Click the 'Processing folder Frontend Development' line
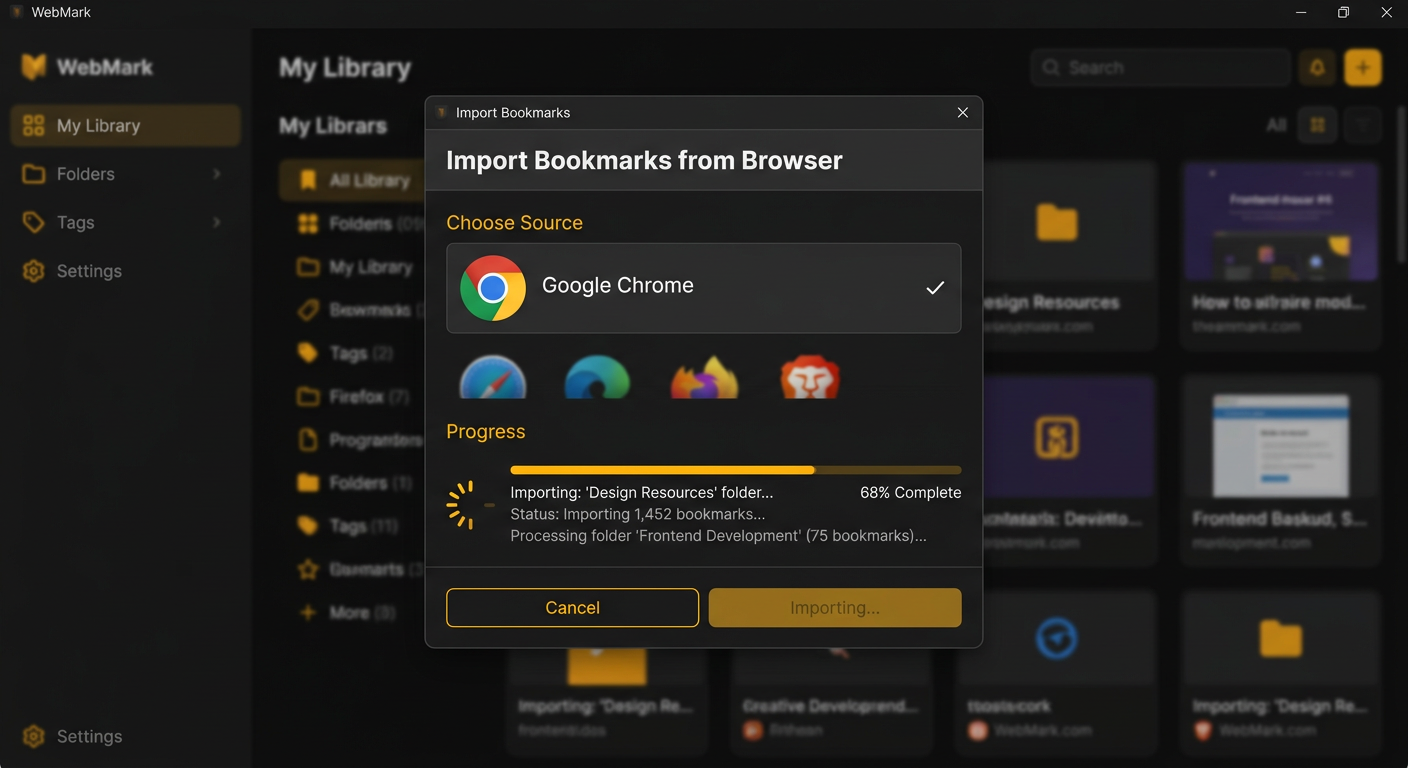Screen dimensions: 1408x768 718,536
